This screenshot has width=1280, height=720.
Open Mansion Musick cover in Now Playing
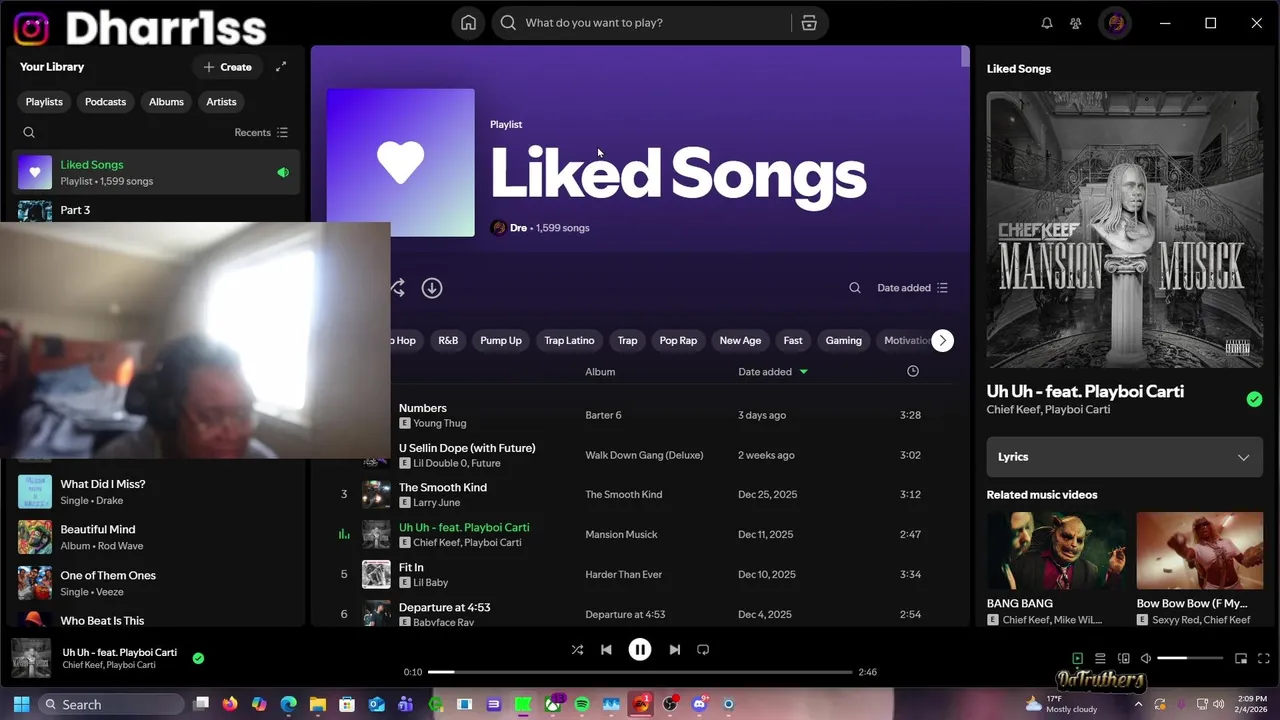(x=1125, y=230)
